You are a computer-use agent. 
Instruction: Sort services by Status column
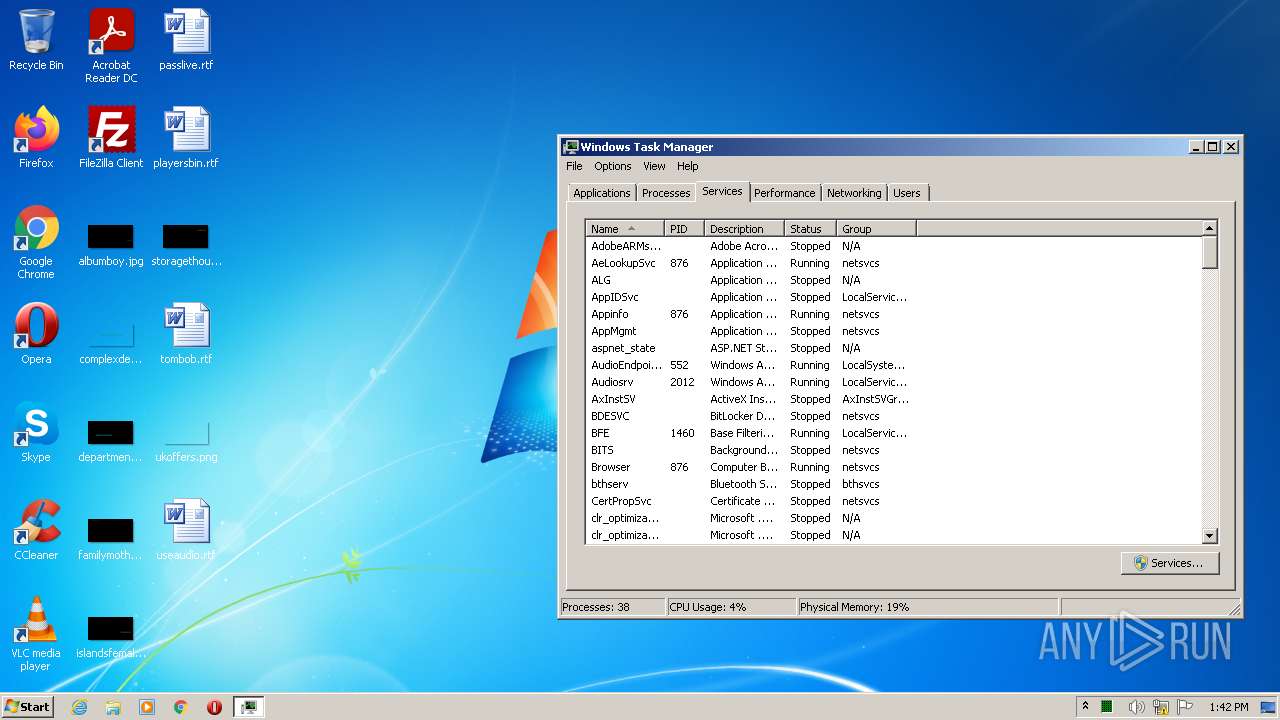(810, 229)
